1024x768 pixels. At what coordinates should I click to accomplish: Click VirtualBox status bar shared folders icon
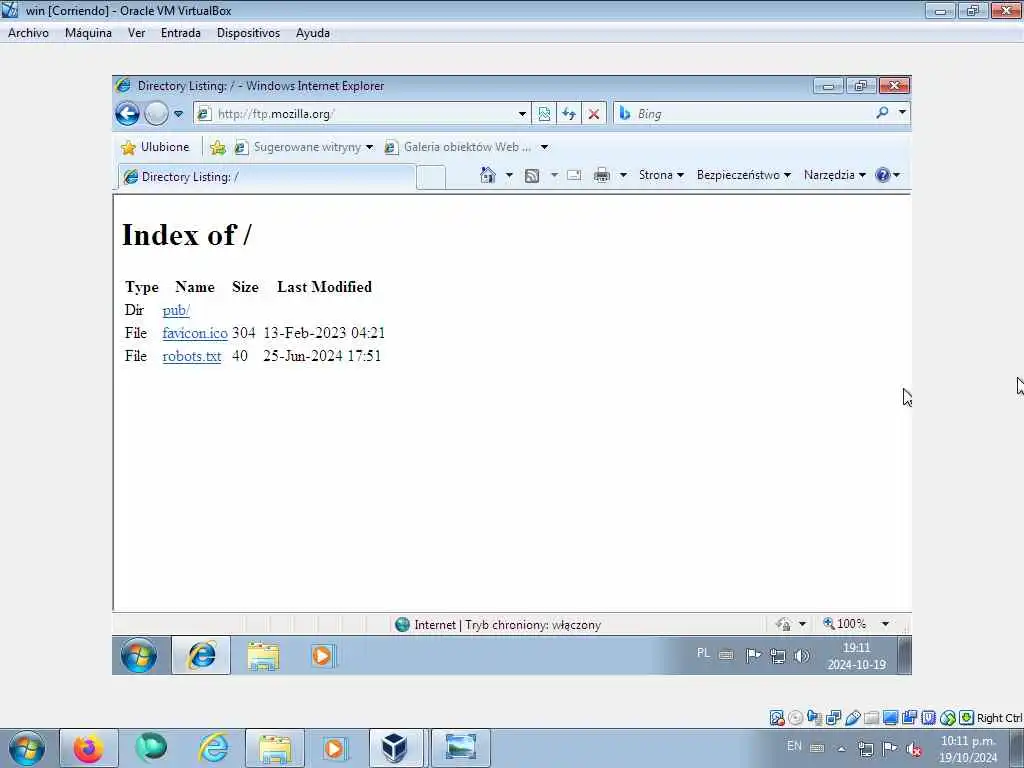point(871,718)
